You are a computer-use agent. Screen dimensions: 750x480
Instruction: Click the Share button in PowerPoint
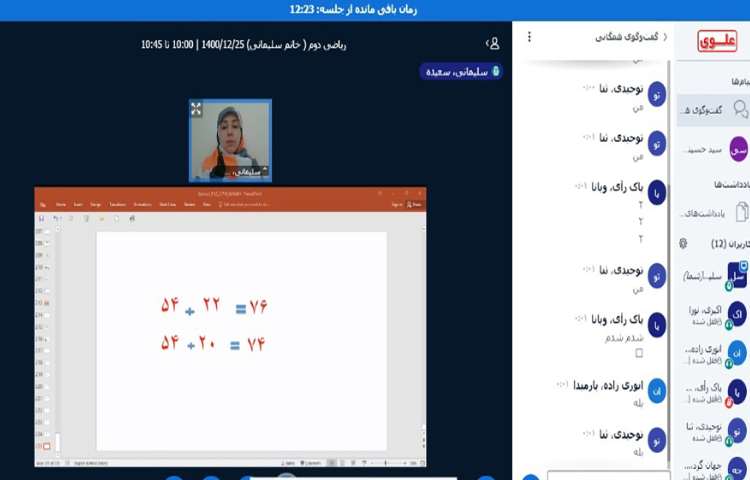[414, 205]
